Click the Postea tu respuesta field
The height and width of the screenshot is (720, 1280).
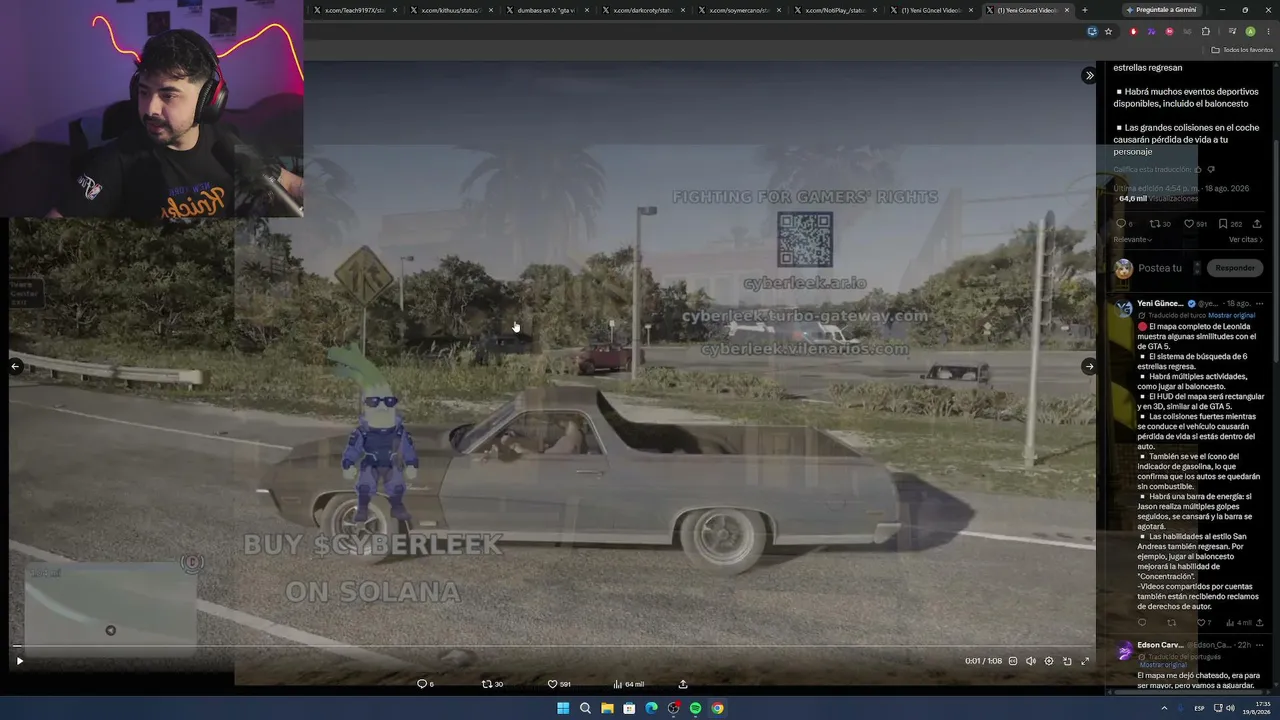1160,268
